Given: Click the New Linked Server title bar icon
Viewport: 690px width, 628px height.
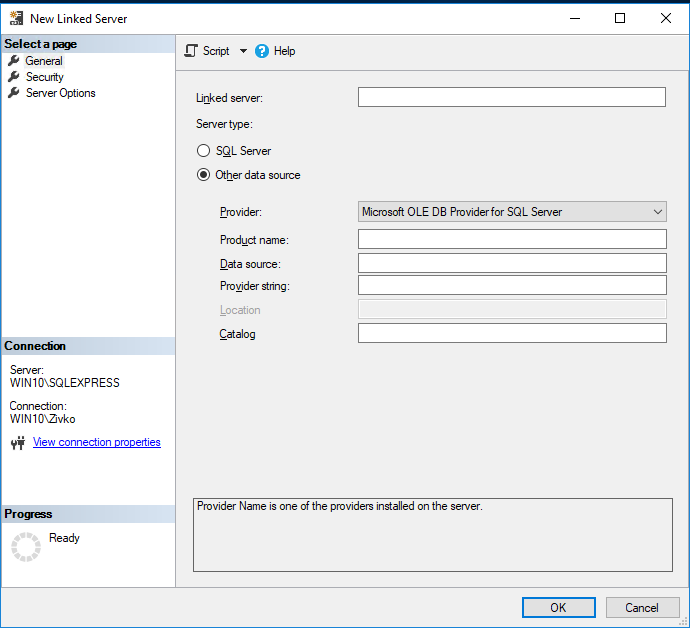Looking at the screenshot, I should pyautogui.click(x=15, y=18).
